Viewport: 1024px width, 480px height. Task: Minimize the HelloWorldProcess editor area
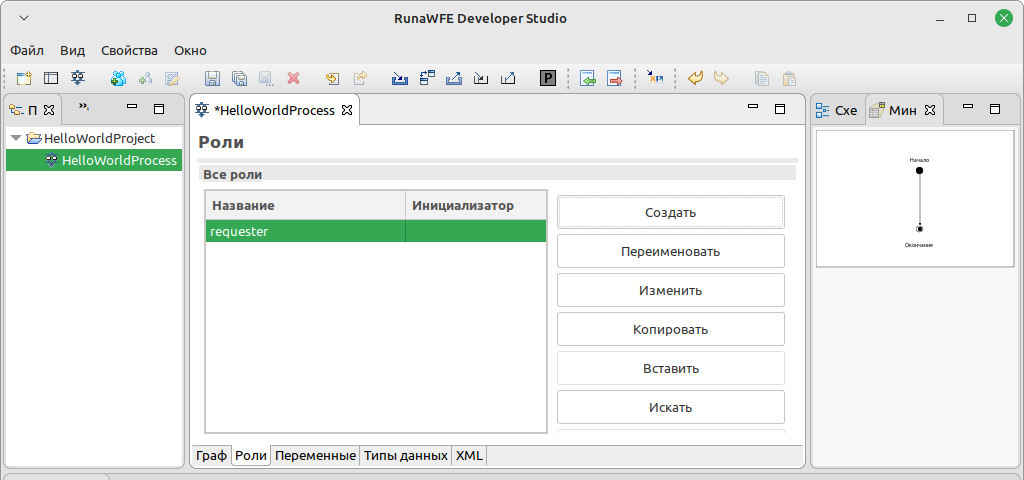click(x=753, y=106)
